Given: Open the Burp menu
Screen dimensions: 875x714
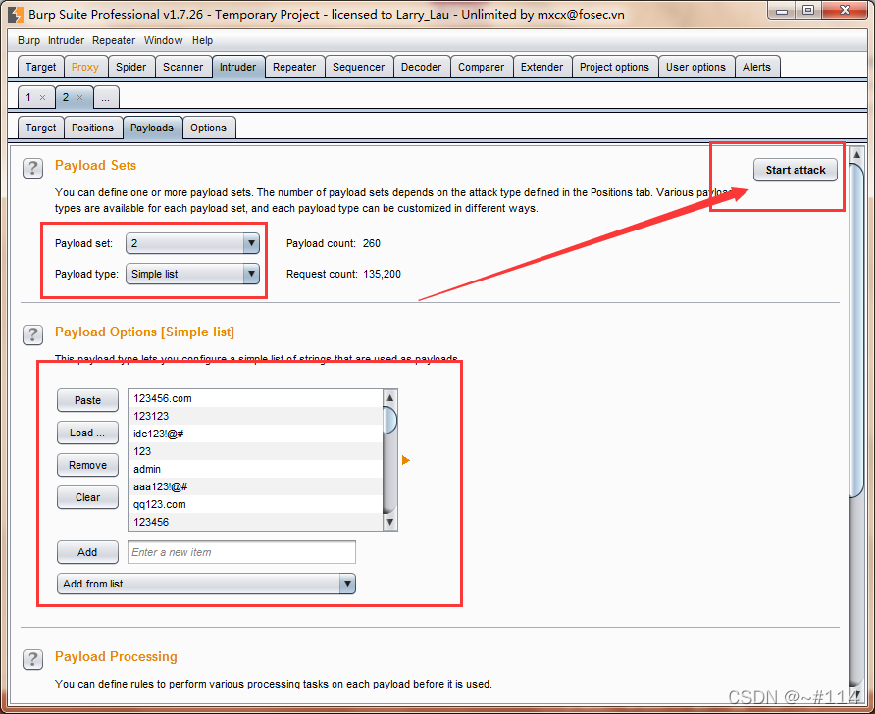Looking at the screenshot, I should (29, 40).
